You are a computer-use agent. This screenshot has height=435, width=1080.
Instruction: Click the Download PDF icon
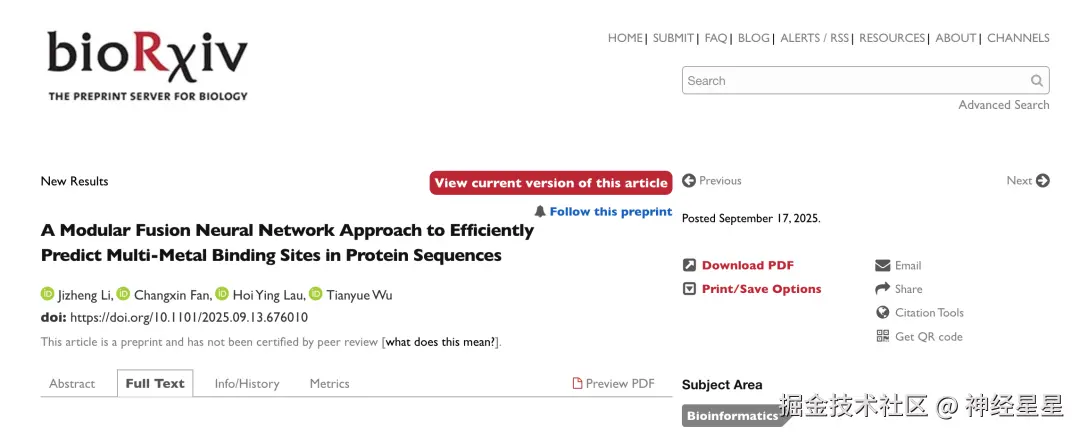[689, 266]
